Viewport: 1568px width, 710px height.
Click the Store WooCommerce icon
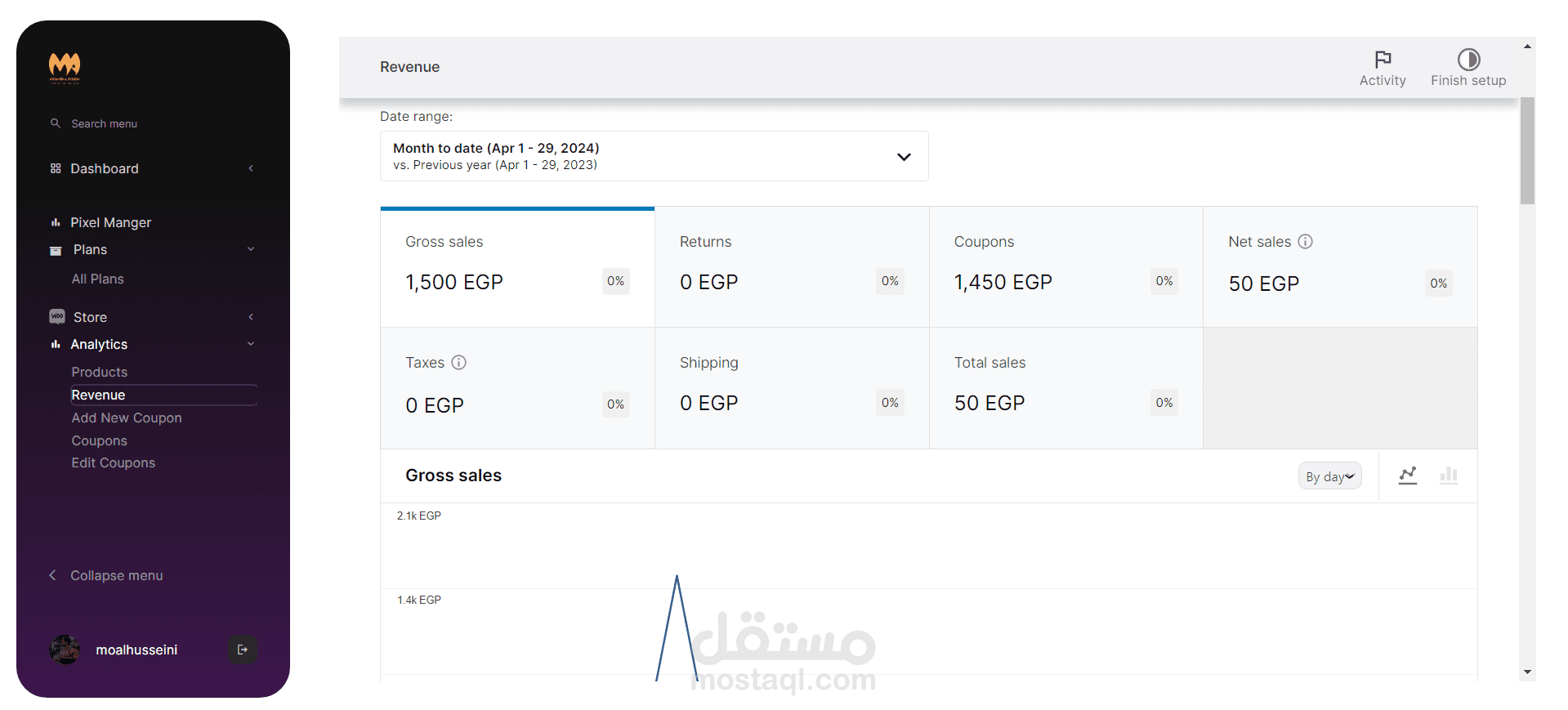57,317
